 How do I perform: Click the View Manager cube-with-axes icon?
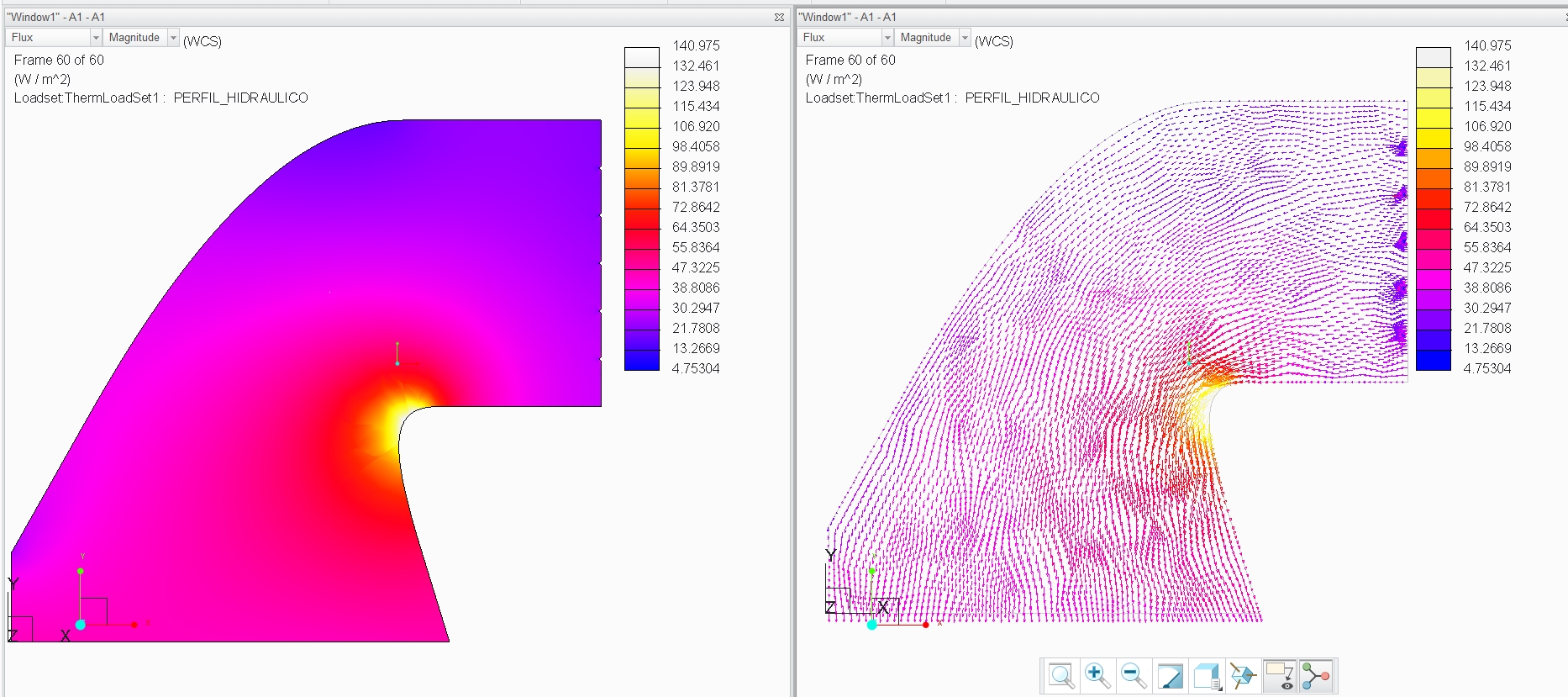(1243, 676)
